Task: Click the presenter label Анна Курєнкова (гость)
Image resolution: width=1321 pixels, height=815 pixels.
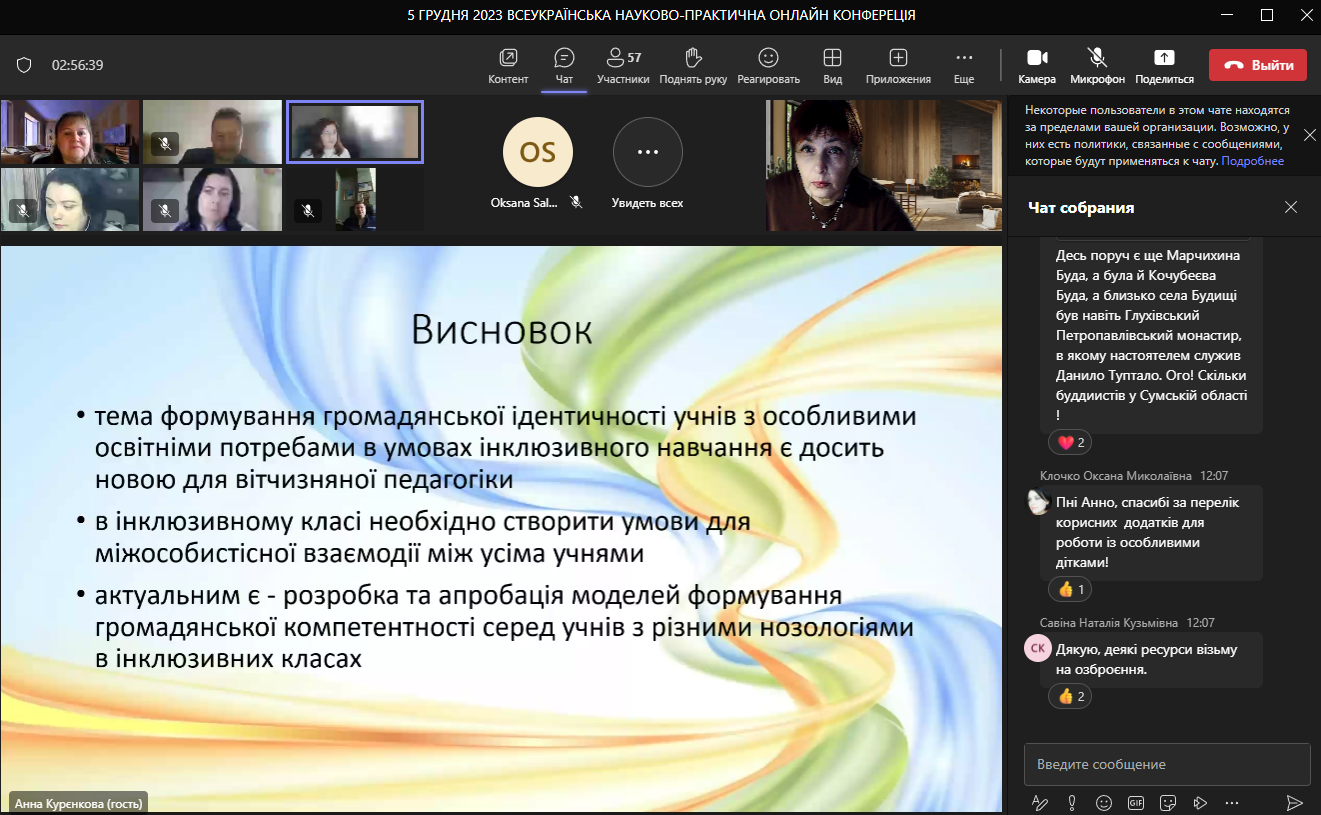Action: pos(79,802)
